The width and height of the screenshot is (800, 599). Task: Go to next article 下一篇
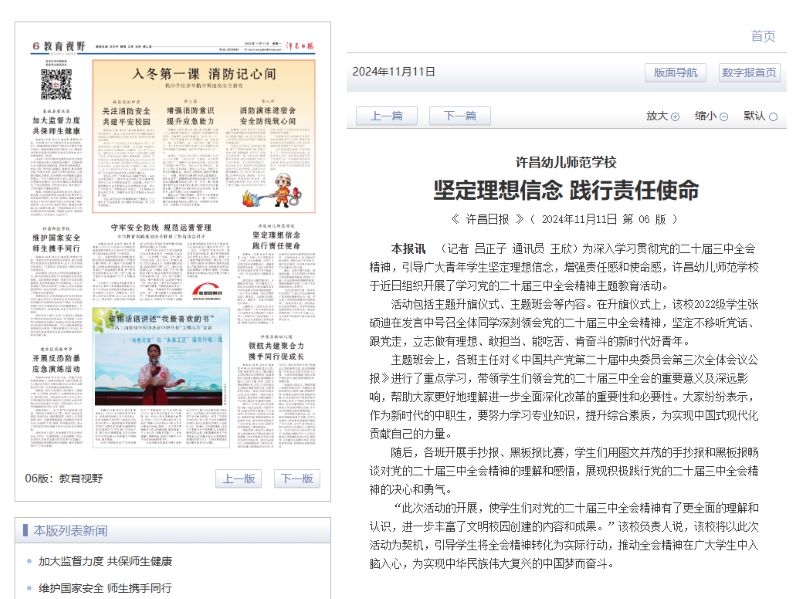[x=460, y=116]
